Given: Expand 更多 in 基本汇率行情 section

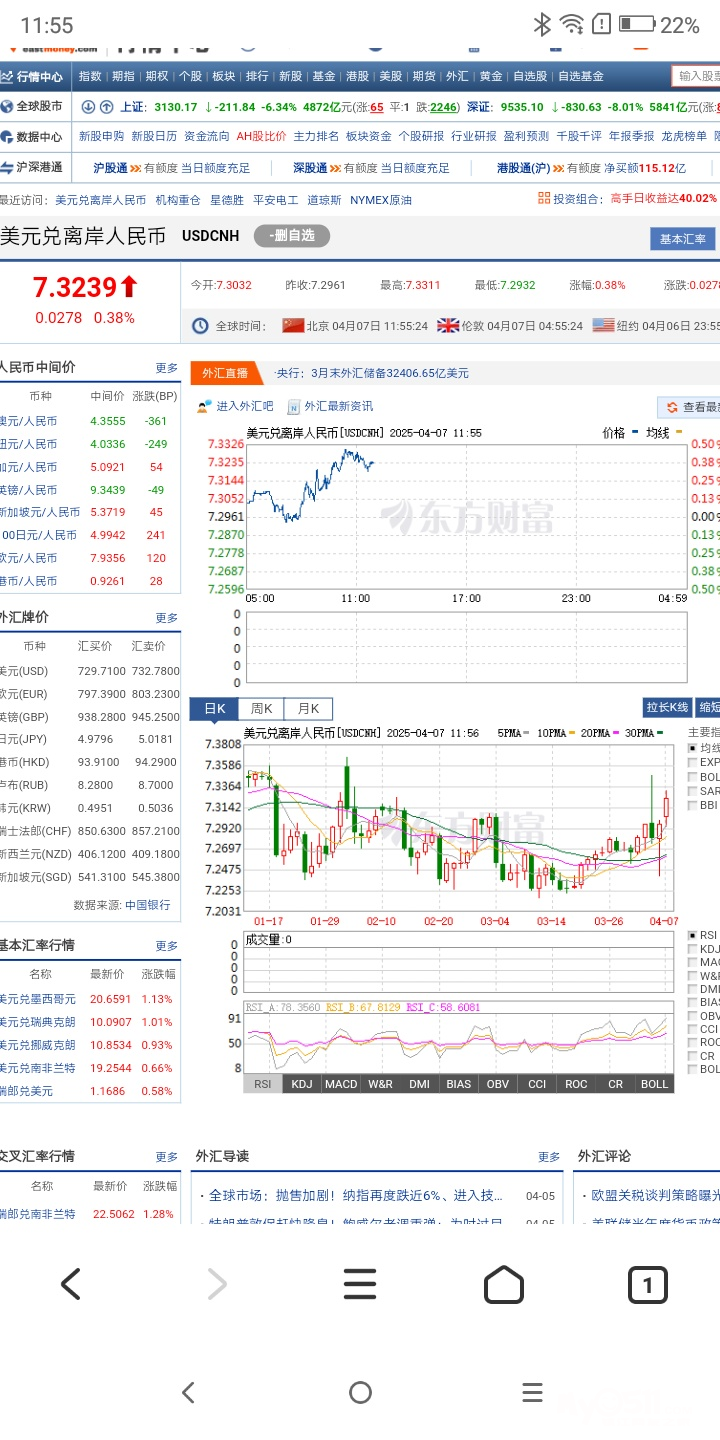Looking at the screenshot, I should point(166,945).
